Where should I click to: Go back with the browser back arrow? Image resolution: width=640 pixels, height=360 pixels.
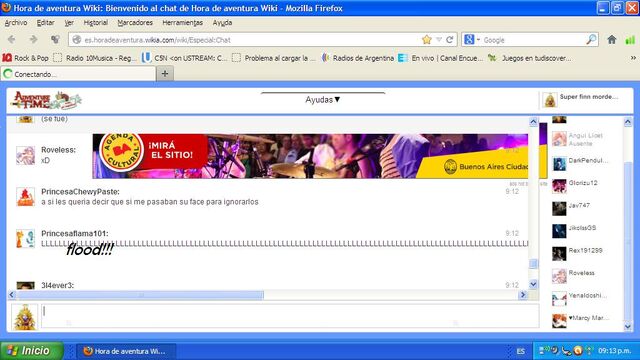point(11,40)
